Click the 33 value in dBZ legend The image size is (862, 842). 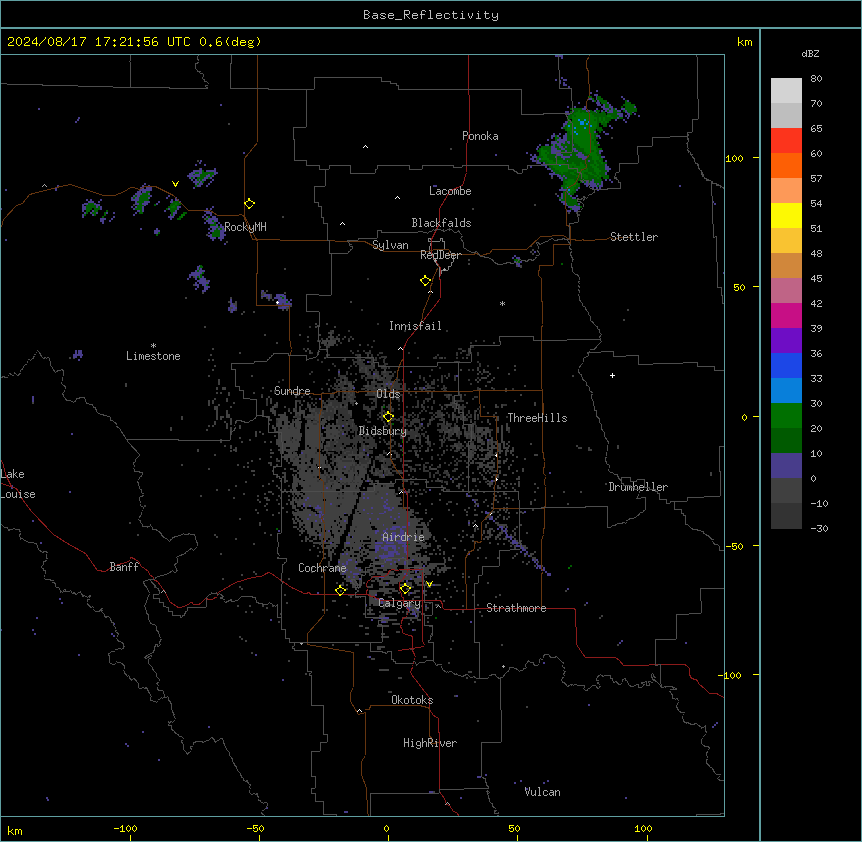[x=816, y=379]
